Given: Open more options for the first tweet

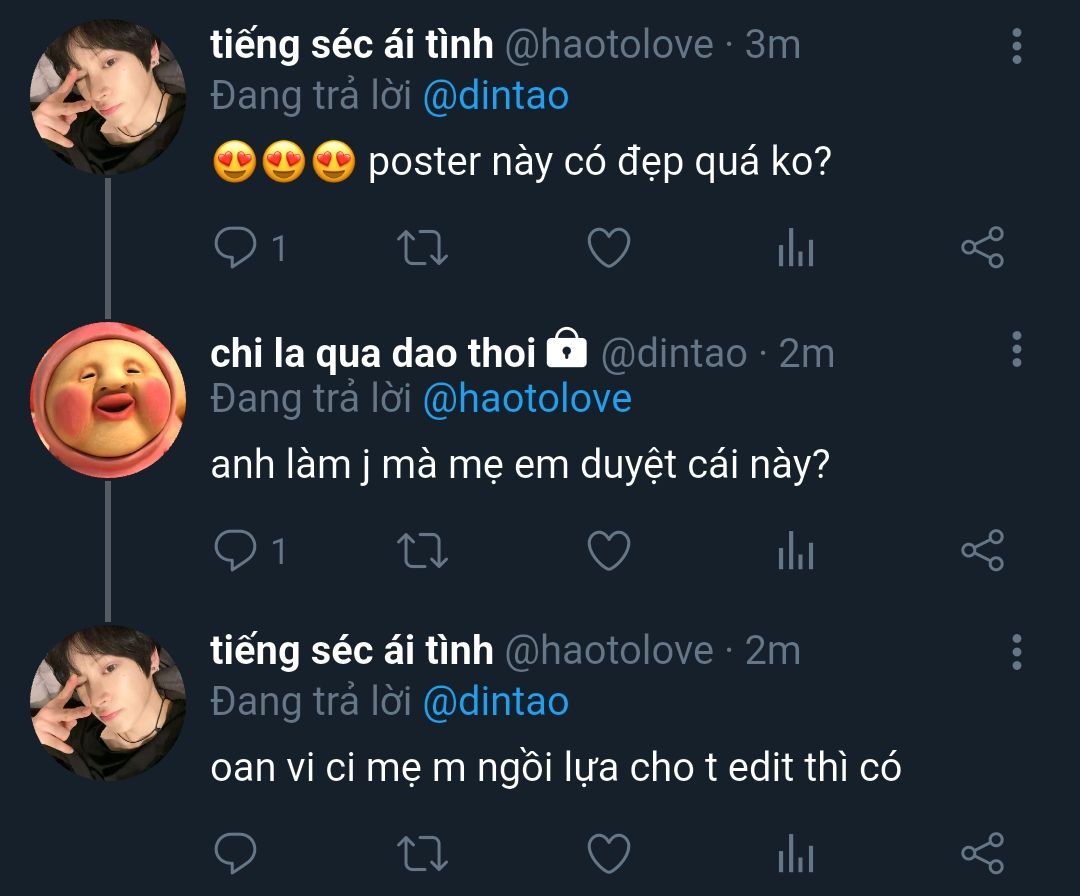Looking at the screenshot, I should (1017, 46).
